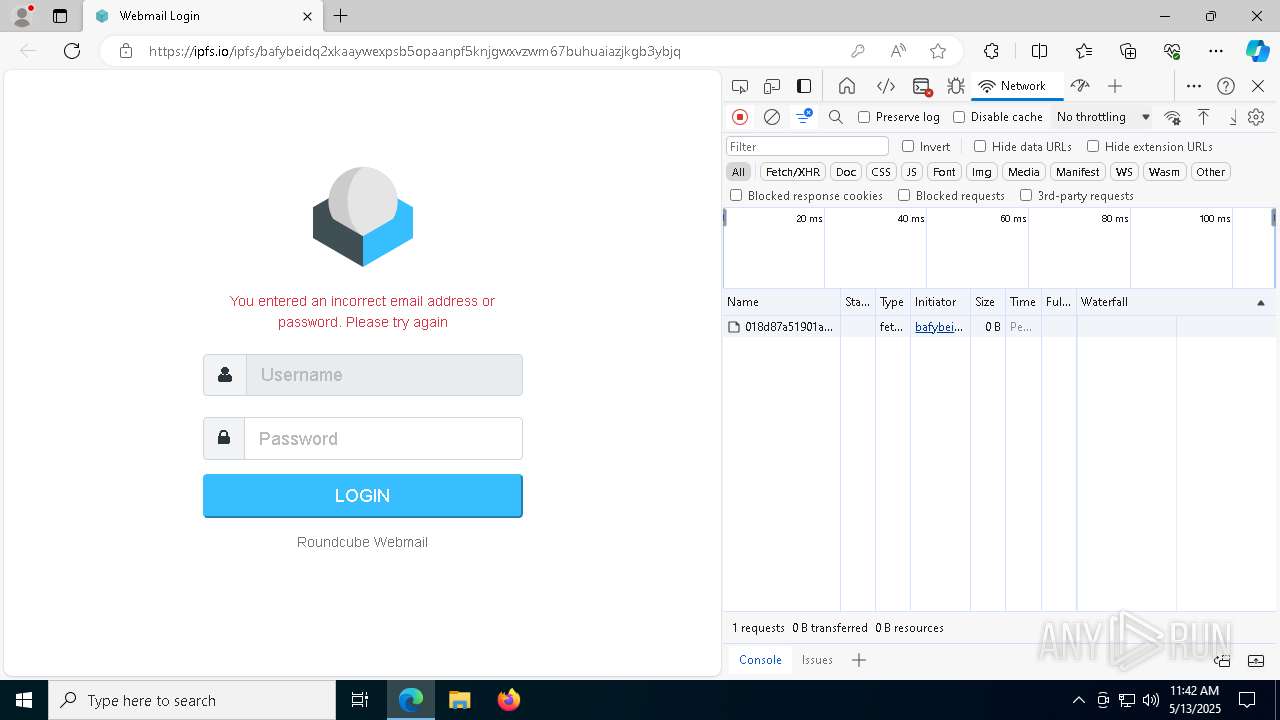The width and height of the screenshot is (1280, 720).
Task: Open network search magnifier
Action: 836,117
